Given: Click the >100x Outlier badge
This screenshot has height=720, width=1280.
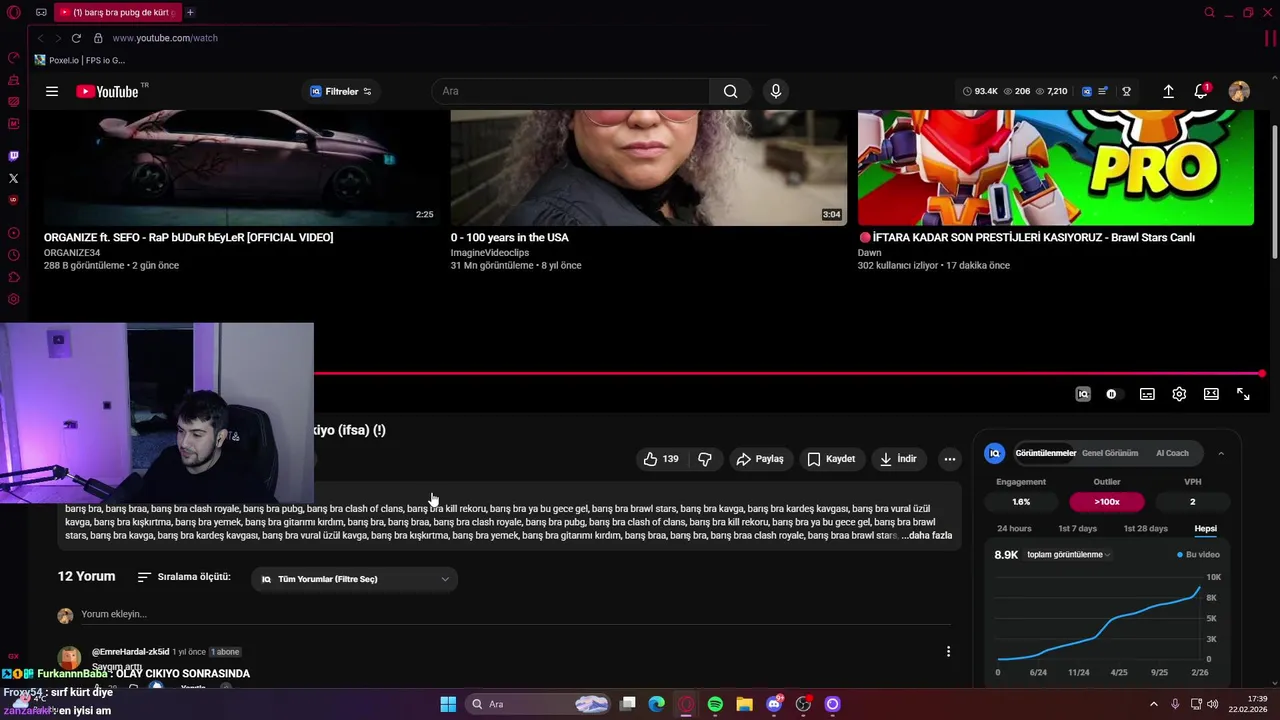Looking at the screenshot, I should click(1107, 502).
